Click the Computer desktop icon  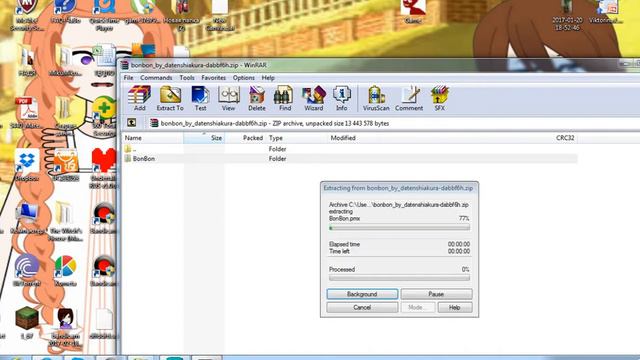tap(27, 218)
